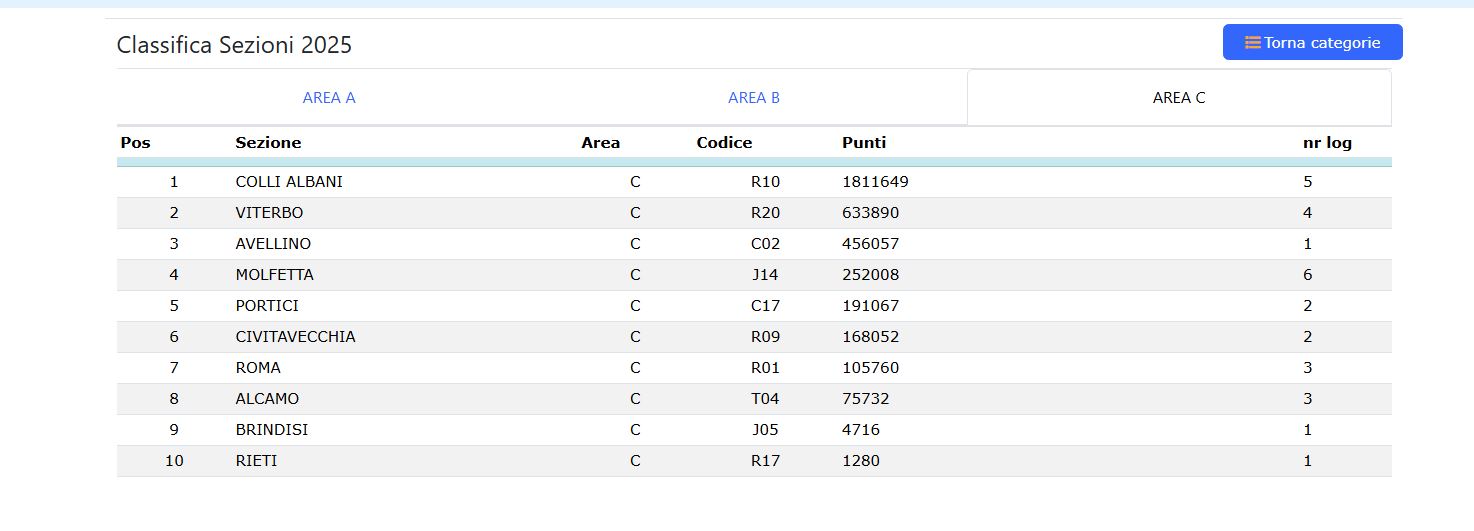
Task: Click the Pos column header
Action: 135,143
